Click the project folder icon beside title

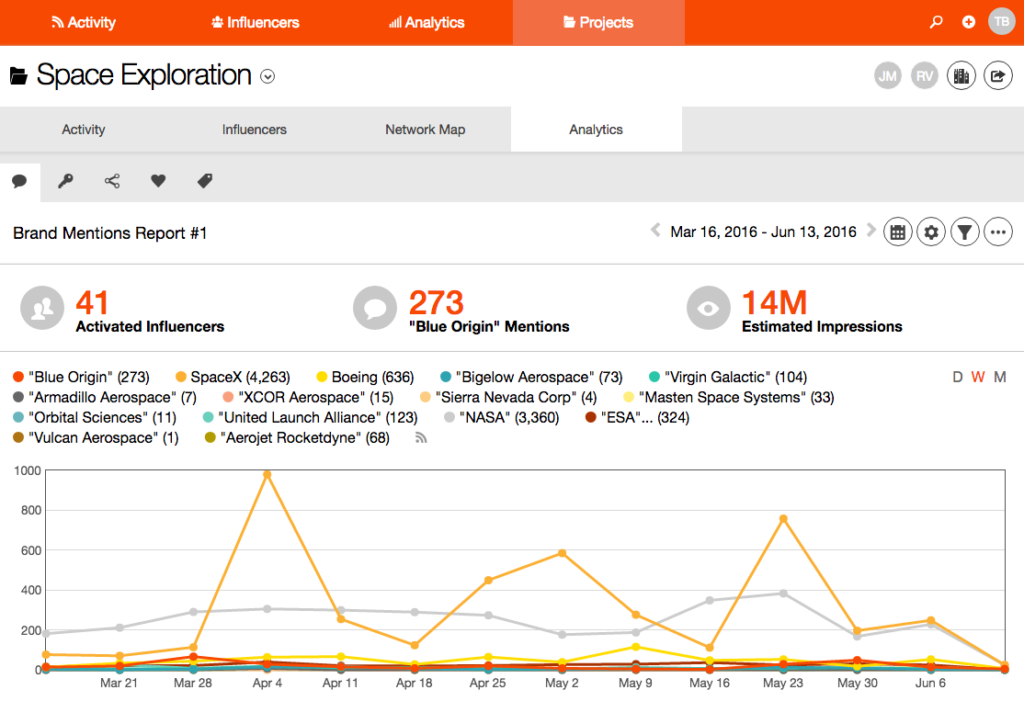click(19, 76)
